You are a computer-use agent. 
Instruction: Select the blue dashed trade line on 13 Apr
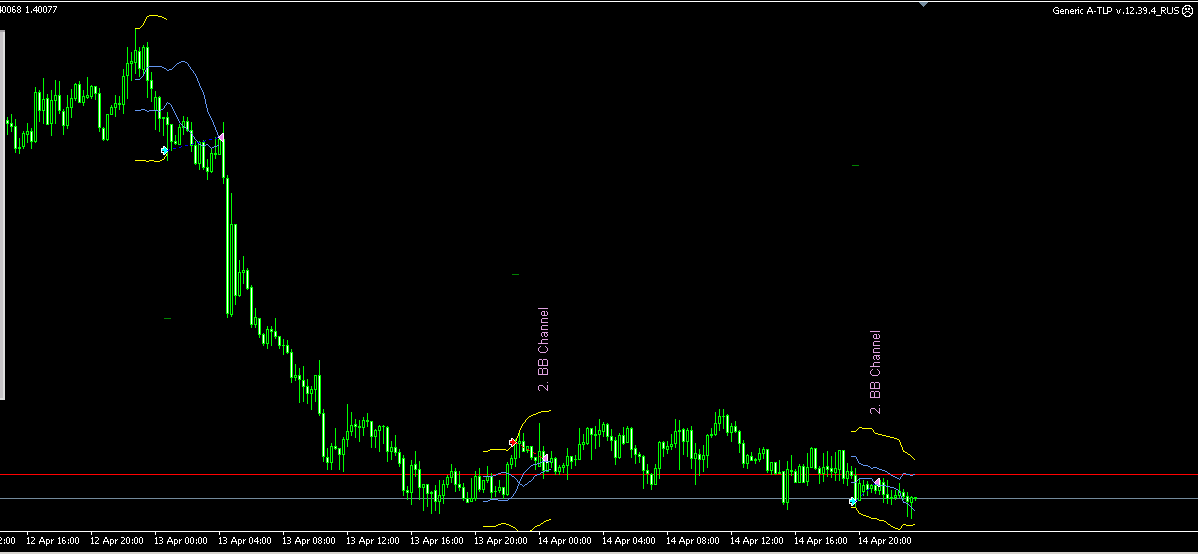click(x=193, y=144)
